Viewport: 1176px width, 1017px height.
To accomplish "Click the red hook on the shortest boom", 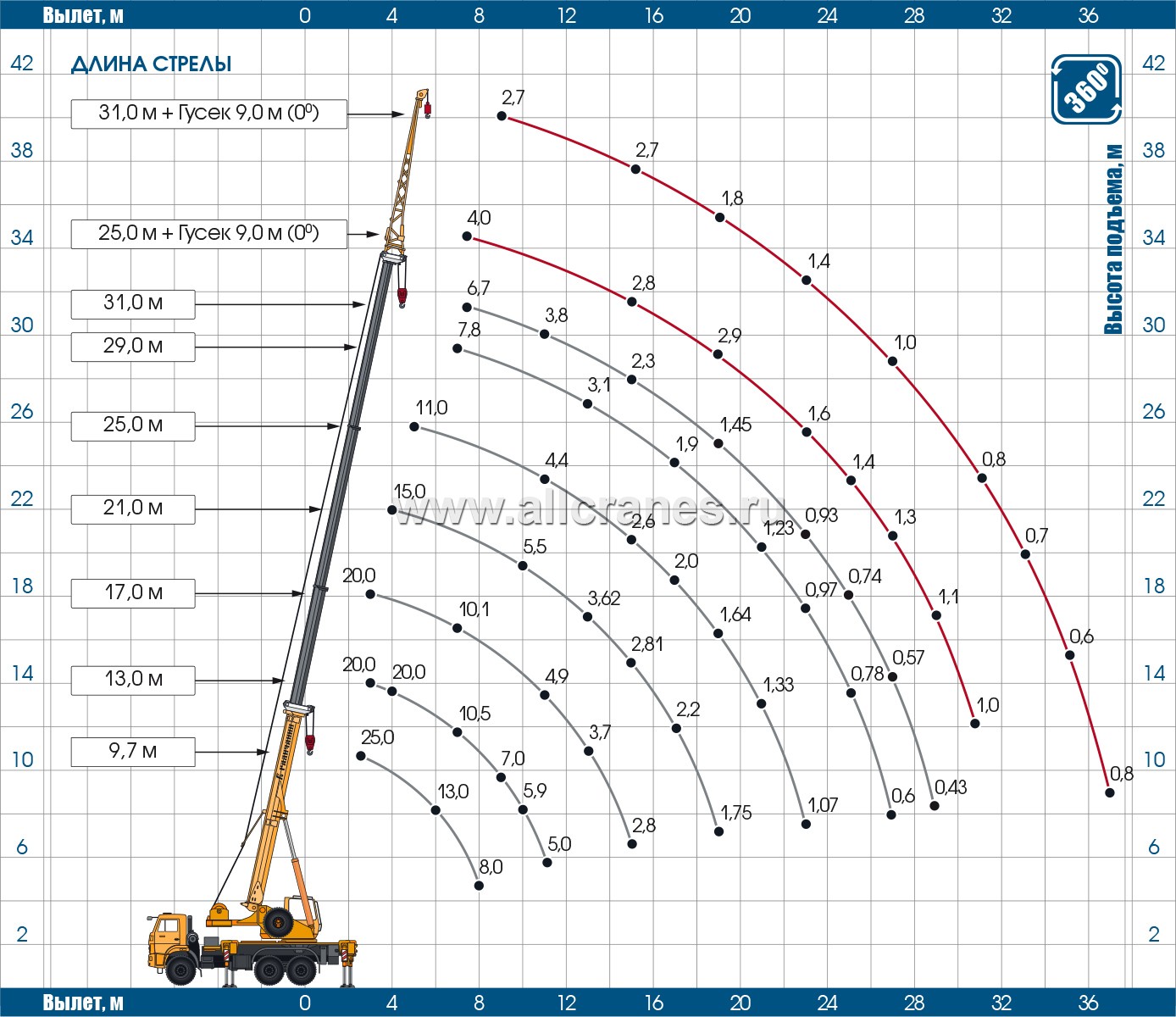I will click(x=310, y=744).
